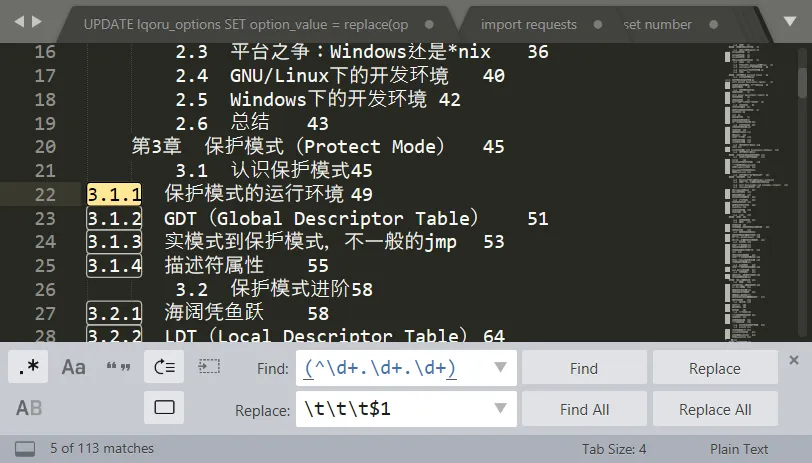Focus the Find regex input field

tap(406, 368)
